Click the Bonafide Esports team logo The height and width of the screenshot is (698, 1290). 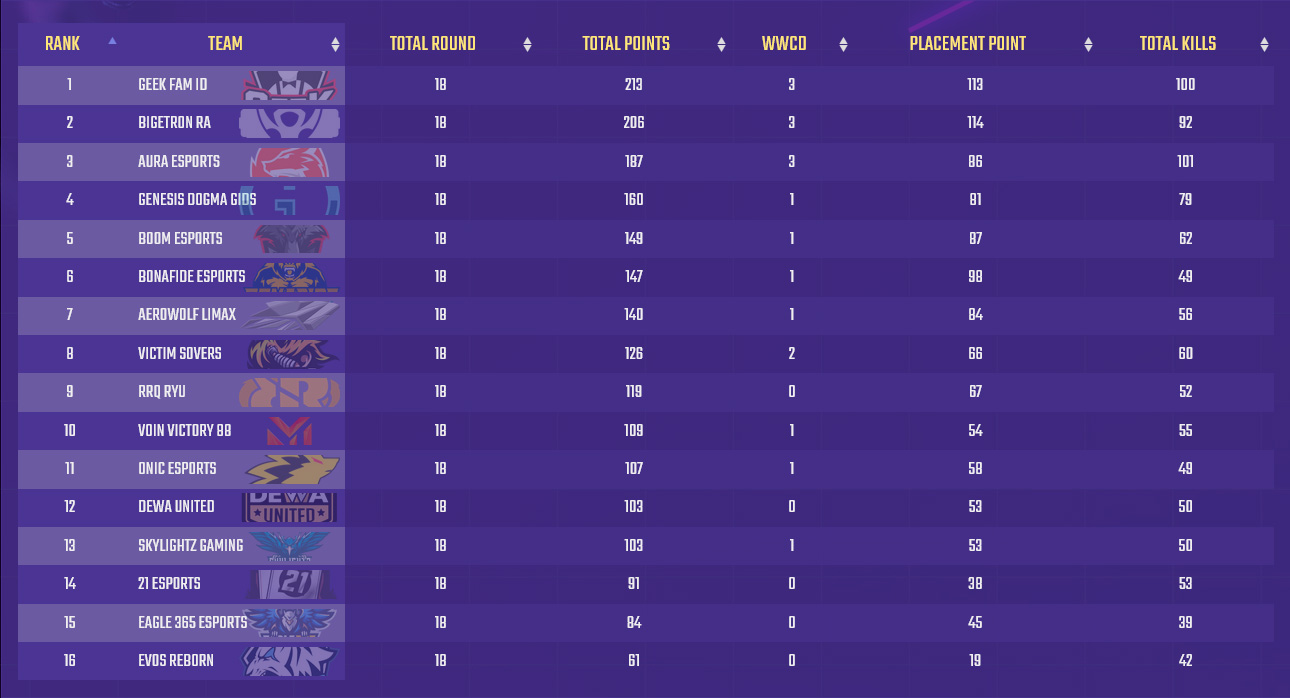[x=293, y=277]
